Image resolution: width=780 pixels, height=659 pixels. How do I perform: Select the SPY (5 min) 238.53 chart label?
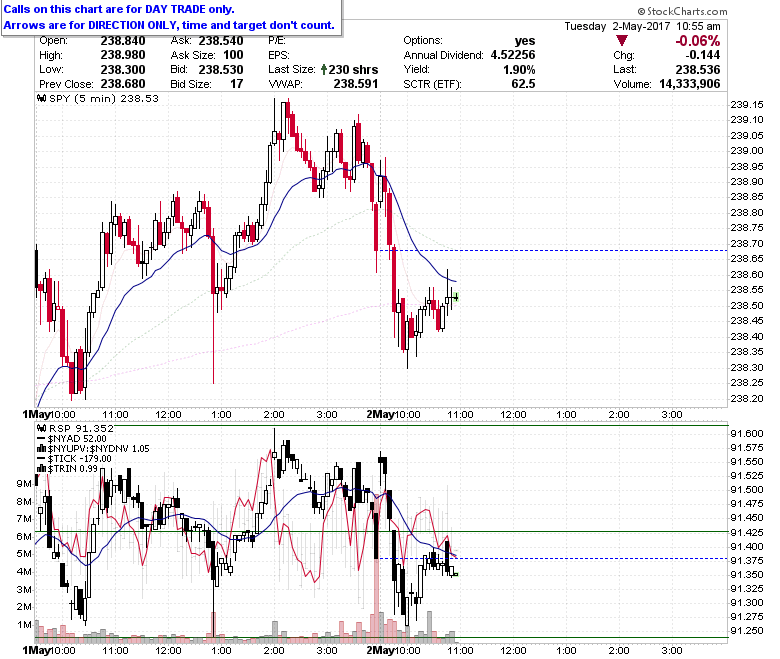[x=103, y=98]
